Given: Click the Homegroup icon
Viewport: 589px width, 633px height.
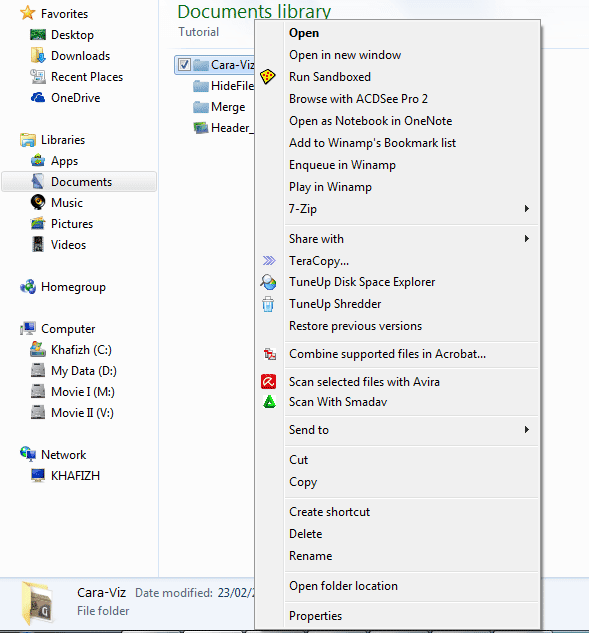Looking at the screenshot, I should click(x=28, y=287).
